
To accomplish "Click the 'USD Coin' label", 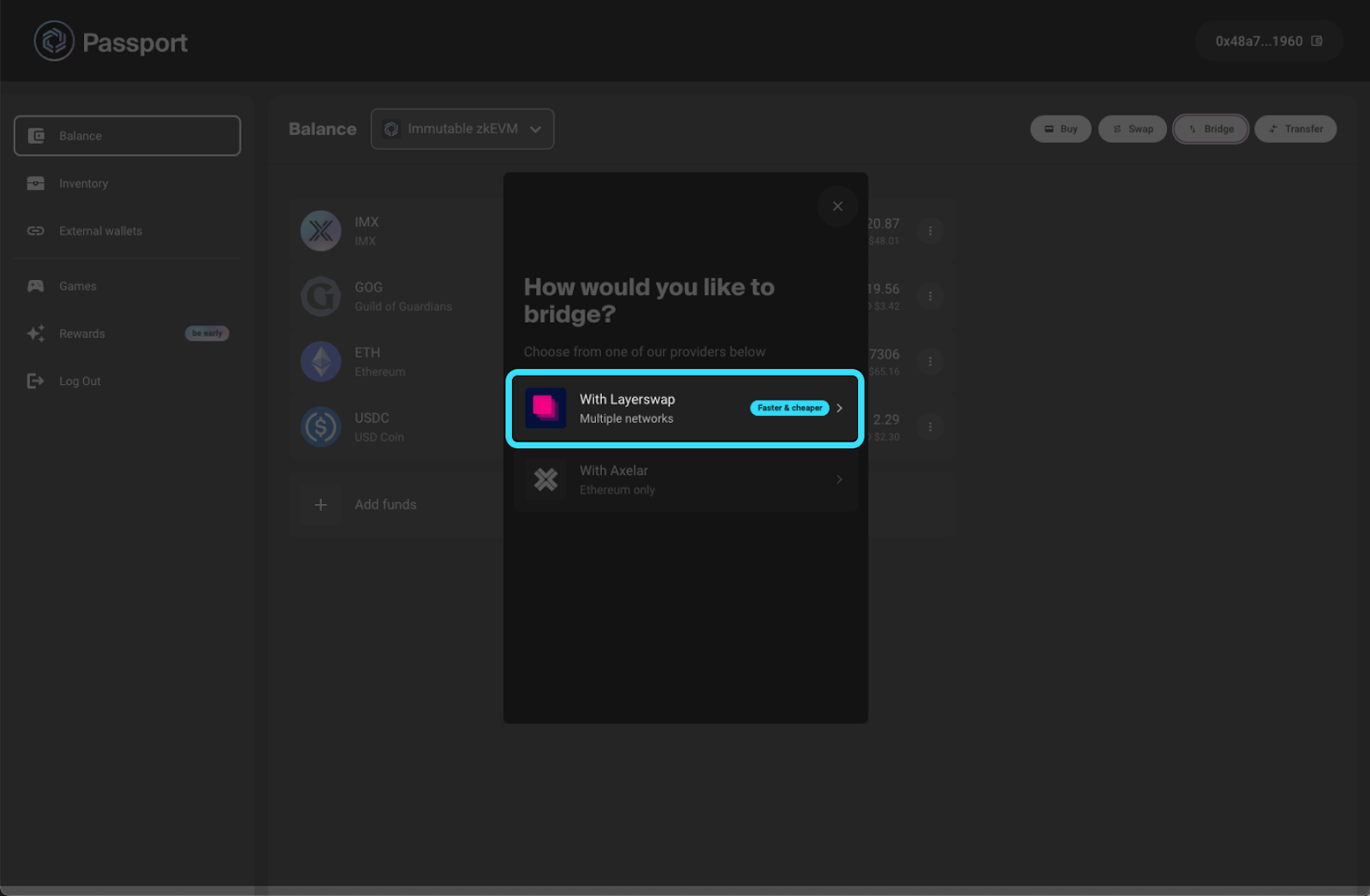I will [379, 437].
